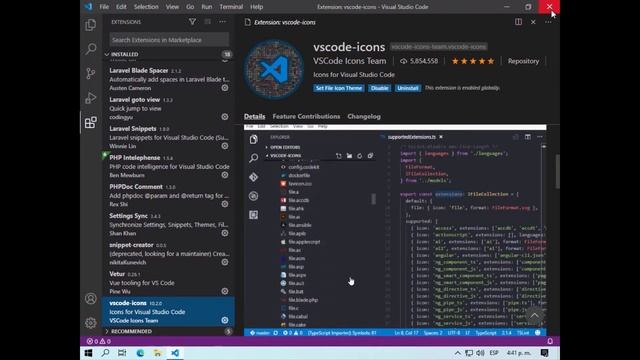Select the Extensions view icon
Image resolution: width=640 pixels, height=360 pixels.
[91, 122]
